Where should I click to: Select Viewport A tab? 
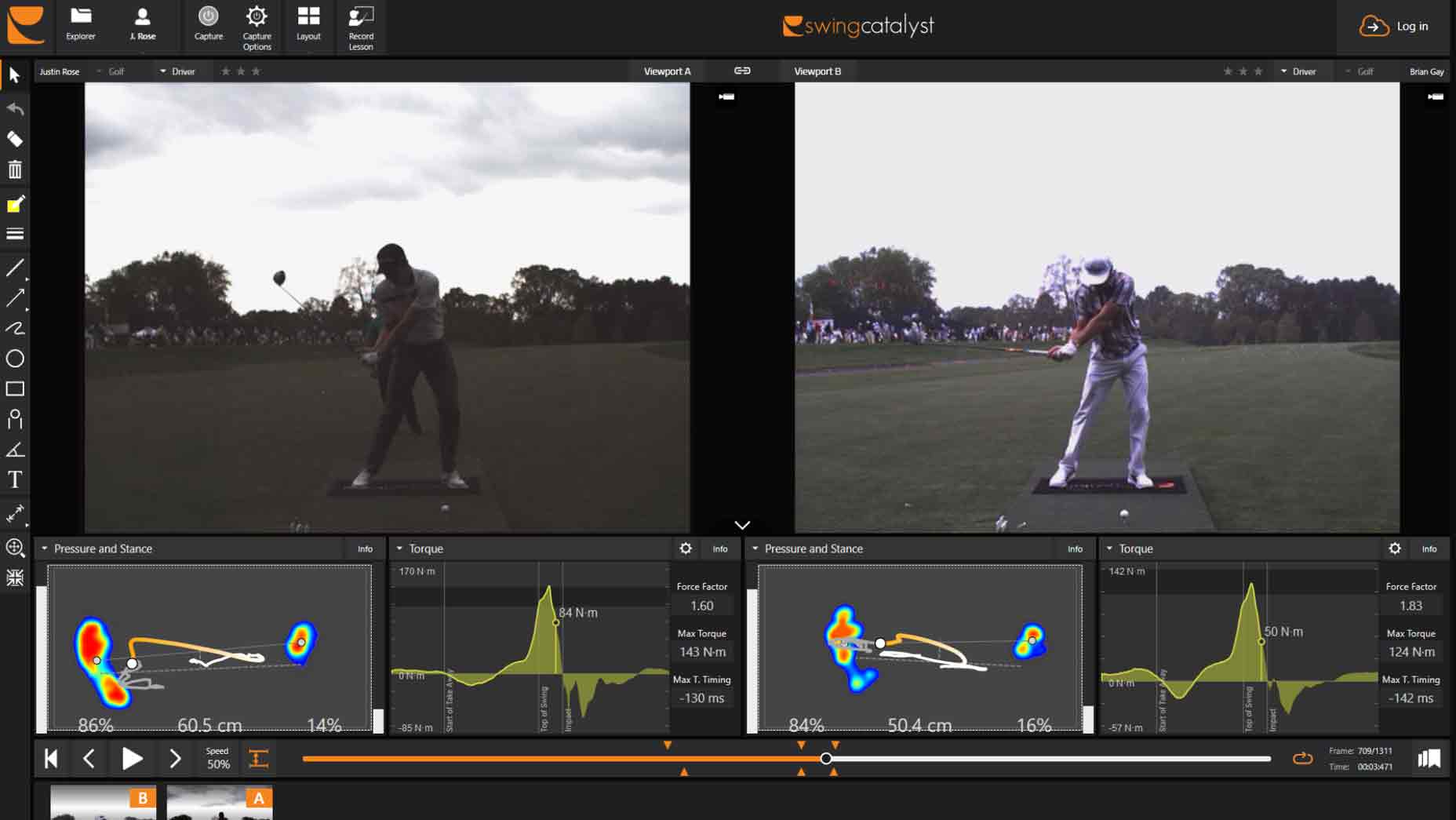point(667,71)
